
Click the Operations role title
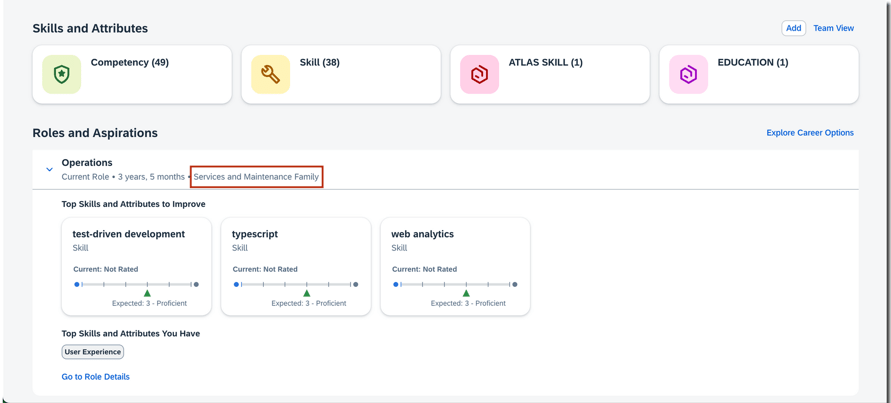coord(87,163)
